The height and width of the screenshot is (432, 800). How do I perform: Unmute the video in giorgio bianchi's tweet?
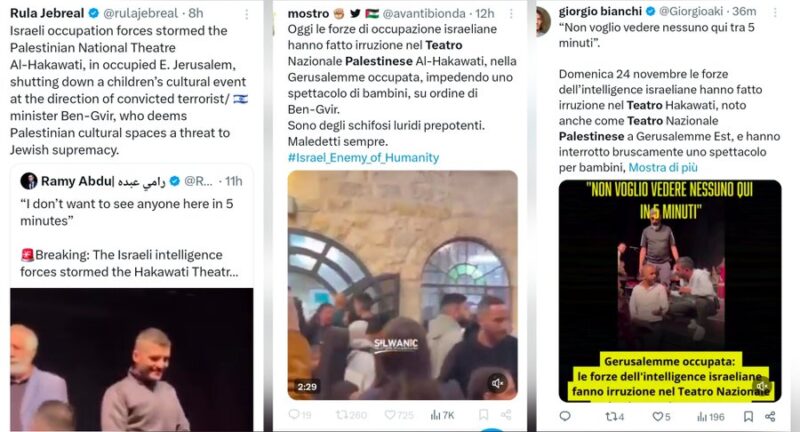[762, 386]
